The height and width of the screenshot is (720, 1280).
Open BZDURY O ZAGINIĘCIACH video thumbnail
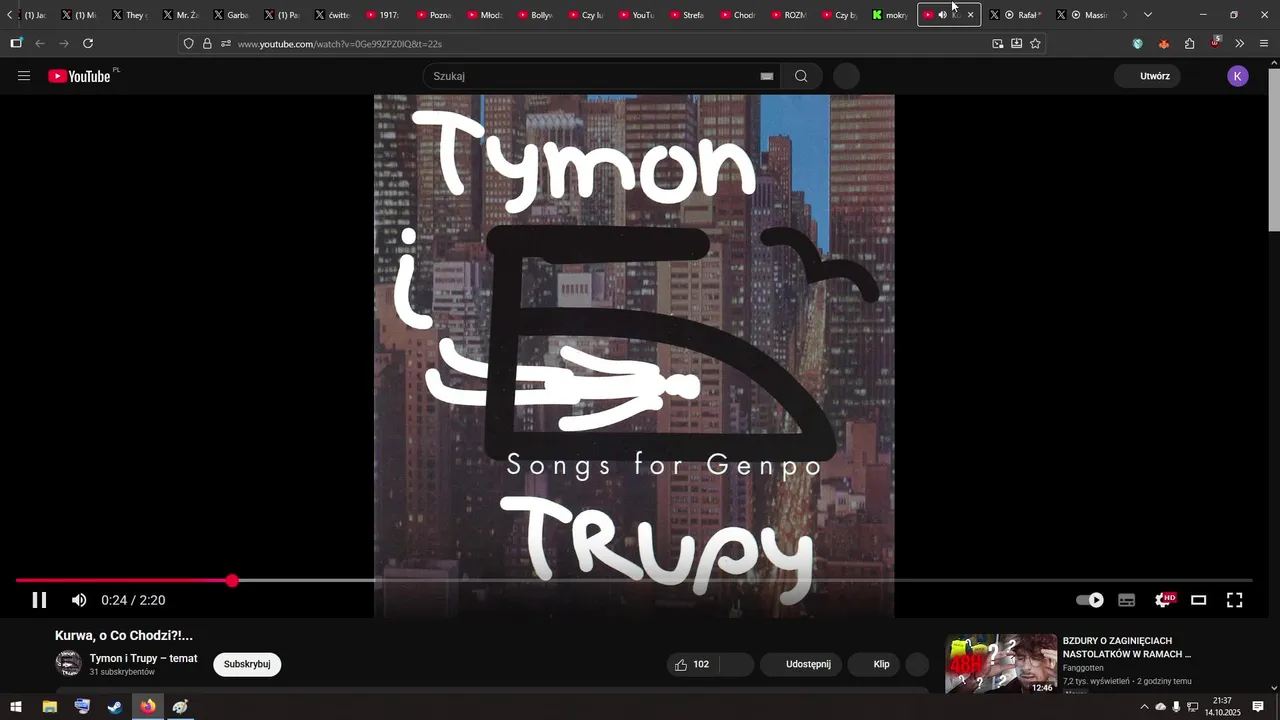click(1001, 663)
